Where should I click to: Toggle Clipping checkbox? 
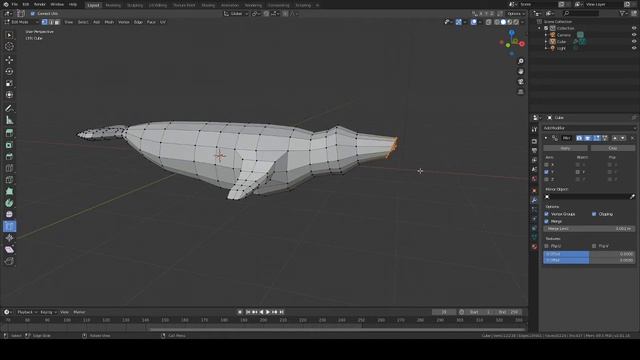click(x=594, y=214)
